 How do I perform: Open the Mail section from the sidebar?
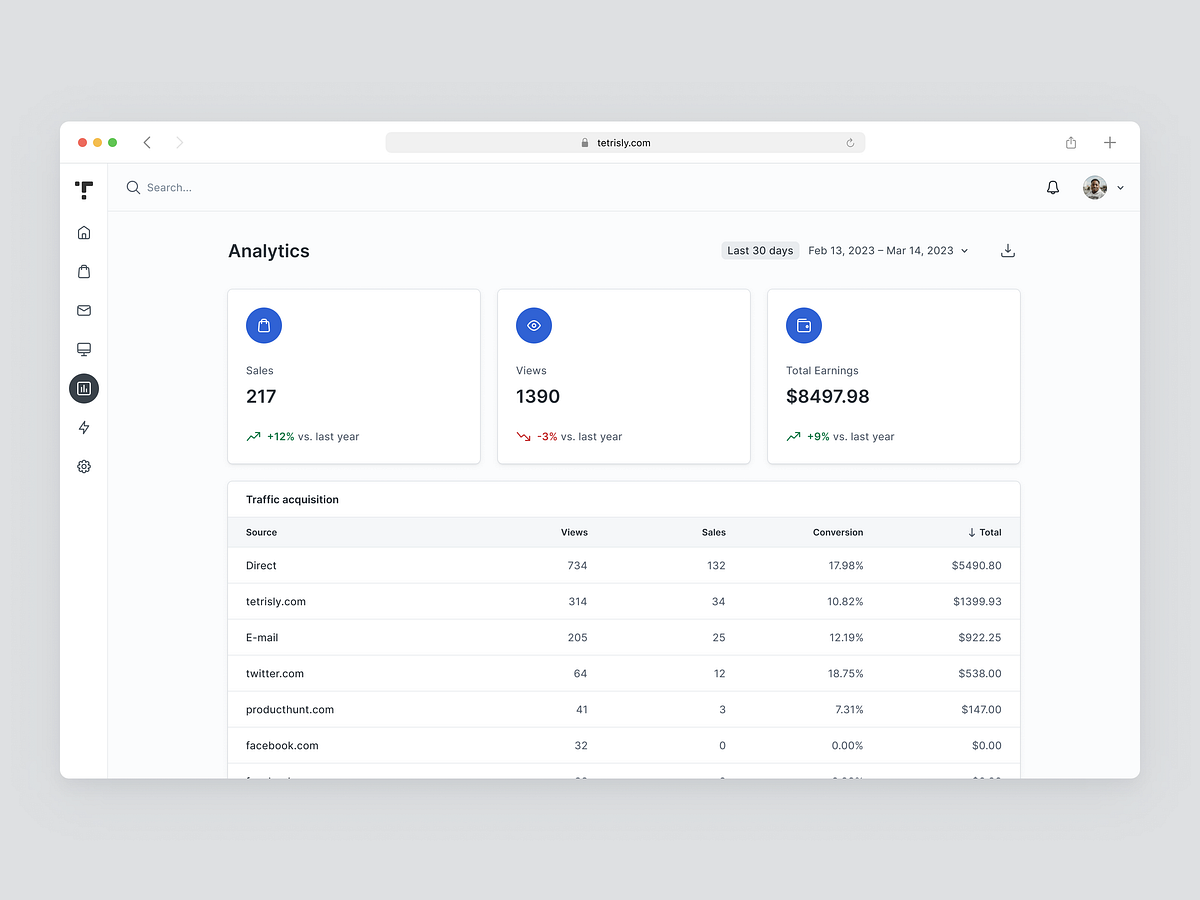pyautogui.click(x=84, y=310)
